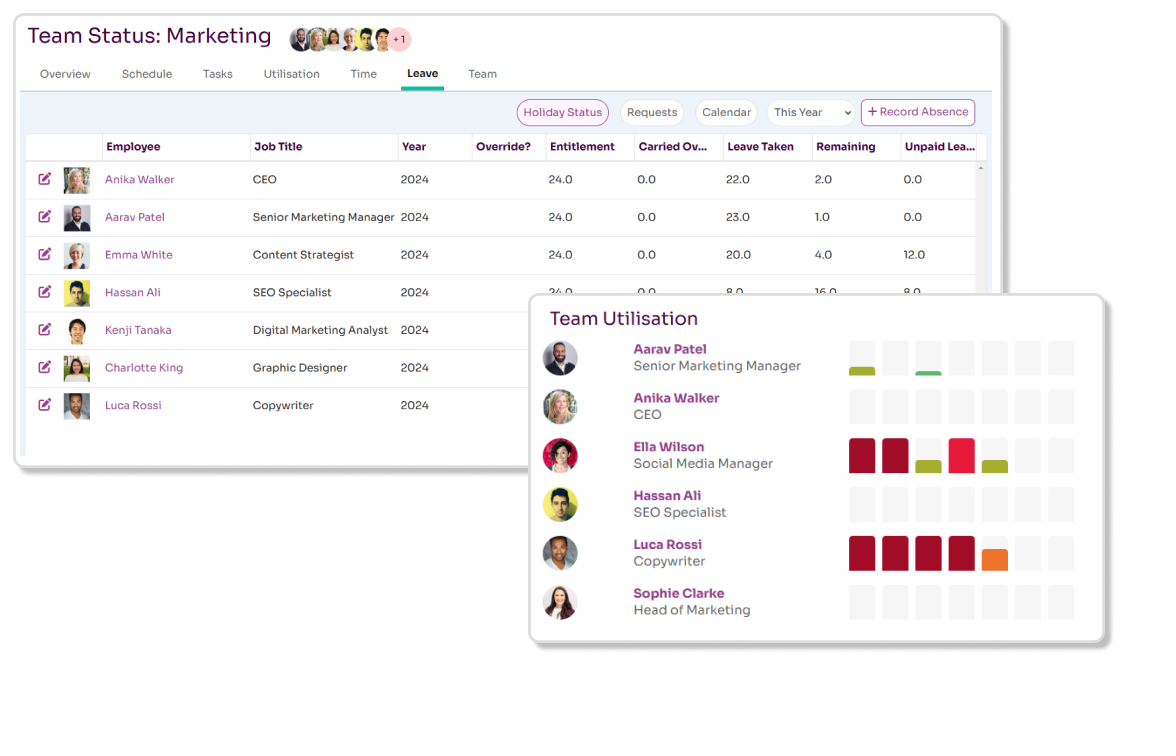Edit Luca Rossi's leave record
Screen dimensions: 1176x756
pos(44,405)
